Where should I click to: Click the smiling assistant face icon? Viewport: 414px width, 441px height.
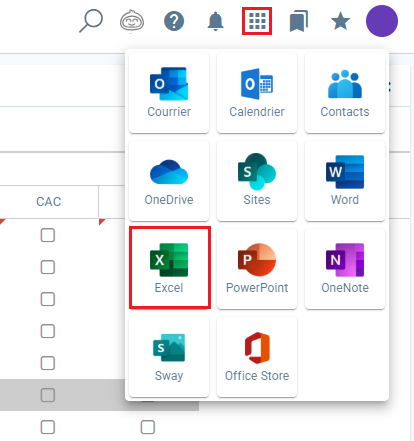pyautogui.click(x=132, y=21)
